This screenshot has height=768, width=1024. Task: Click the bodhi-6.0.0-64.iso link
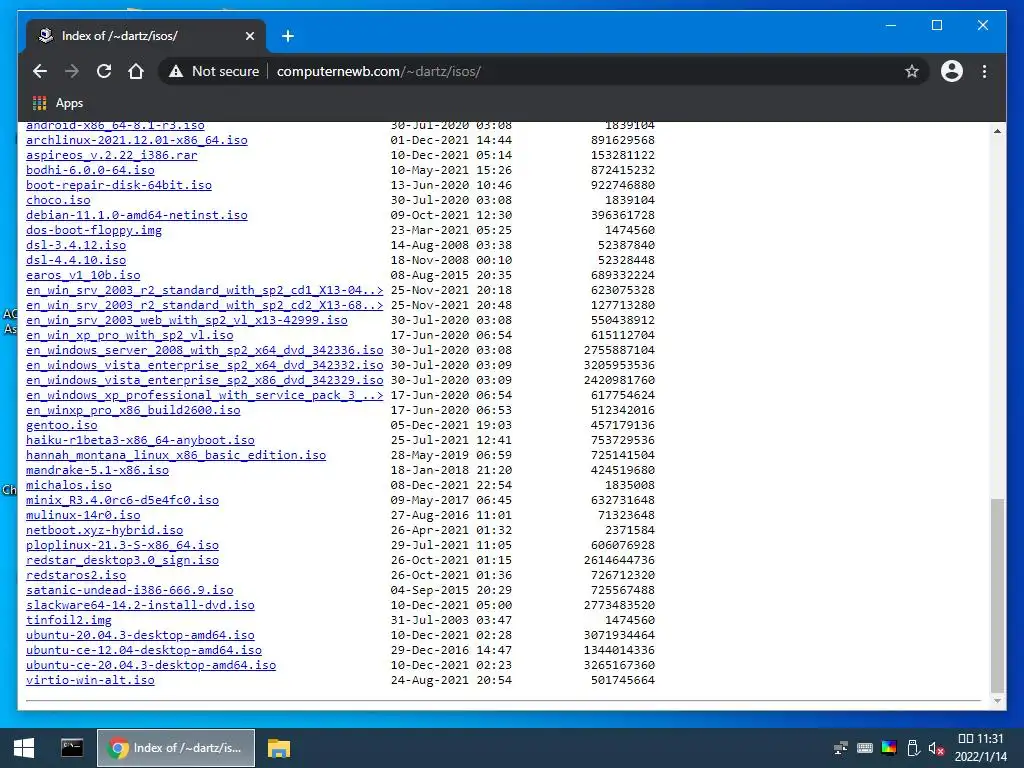(90, 170)
